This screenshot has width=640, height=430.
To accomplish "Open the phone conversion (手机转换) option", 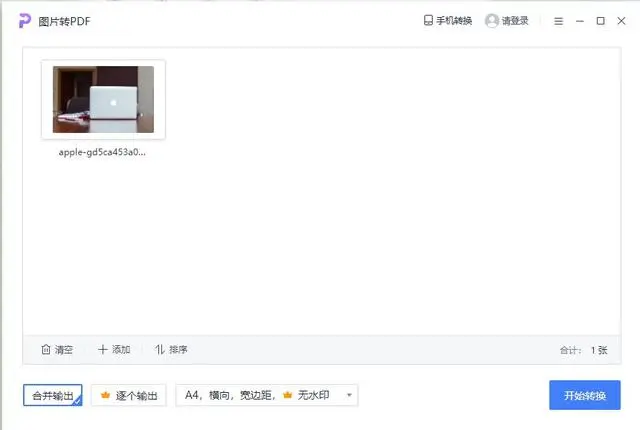I will click(448, 20).
